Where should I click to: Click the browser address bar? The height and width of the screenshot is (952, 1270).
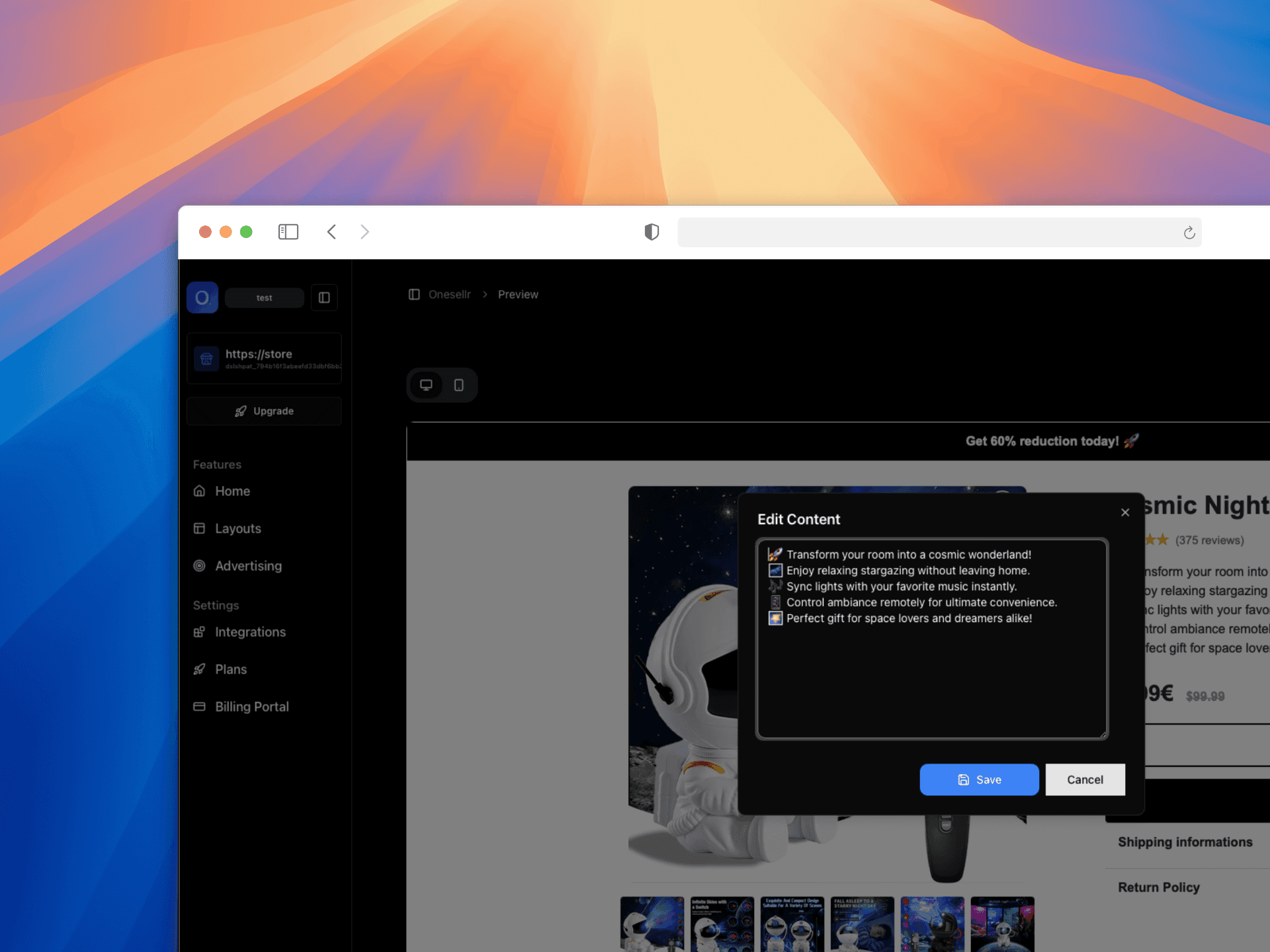tap(939, 233)
